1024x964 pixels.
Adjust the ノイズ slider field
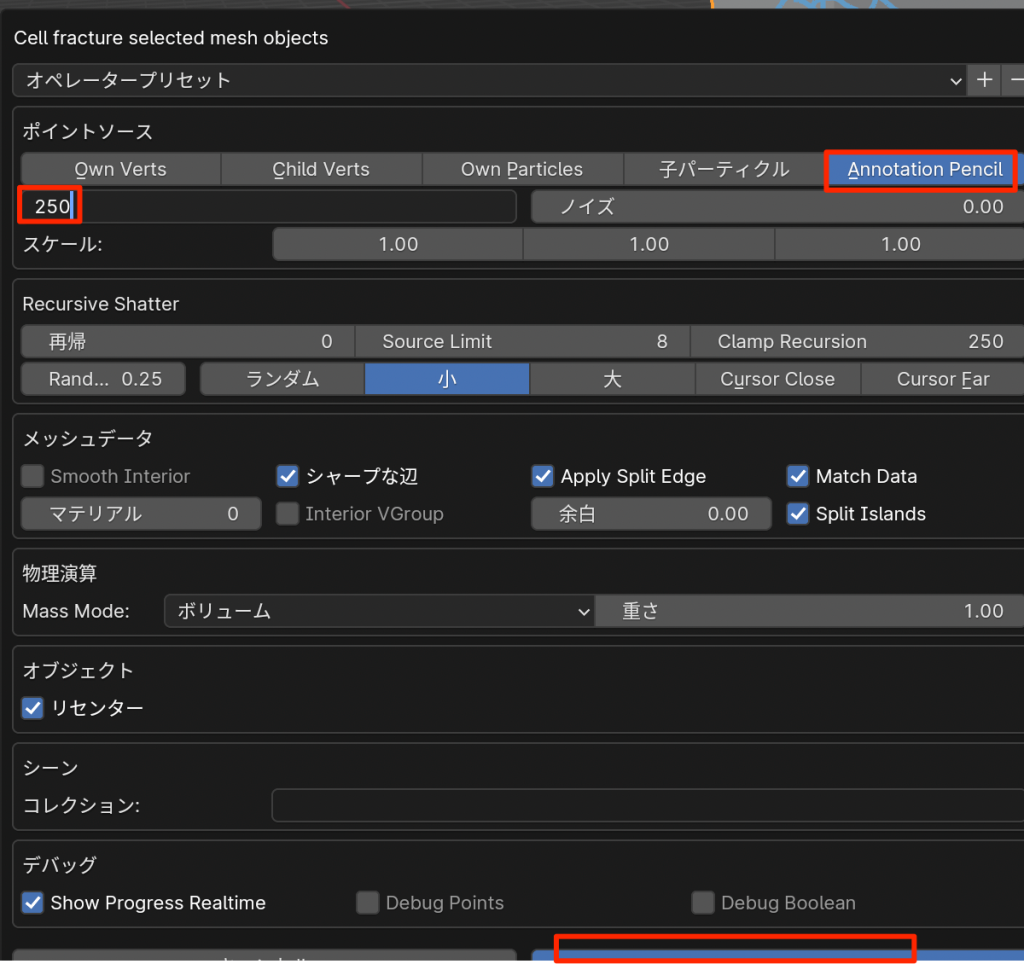coord(776,207)
